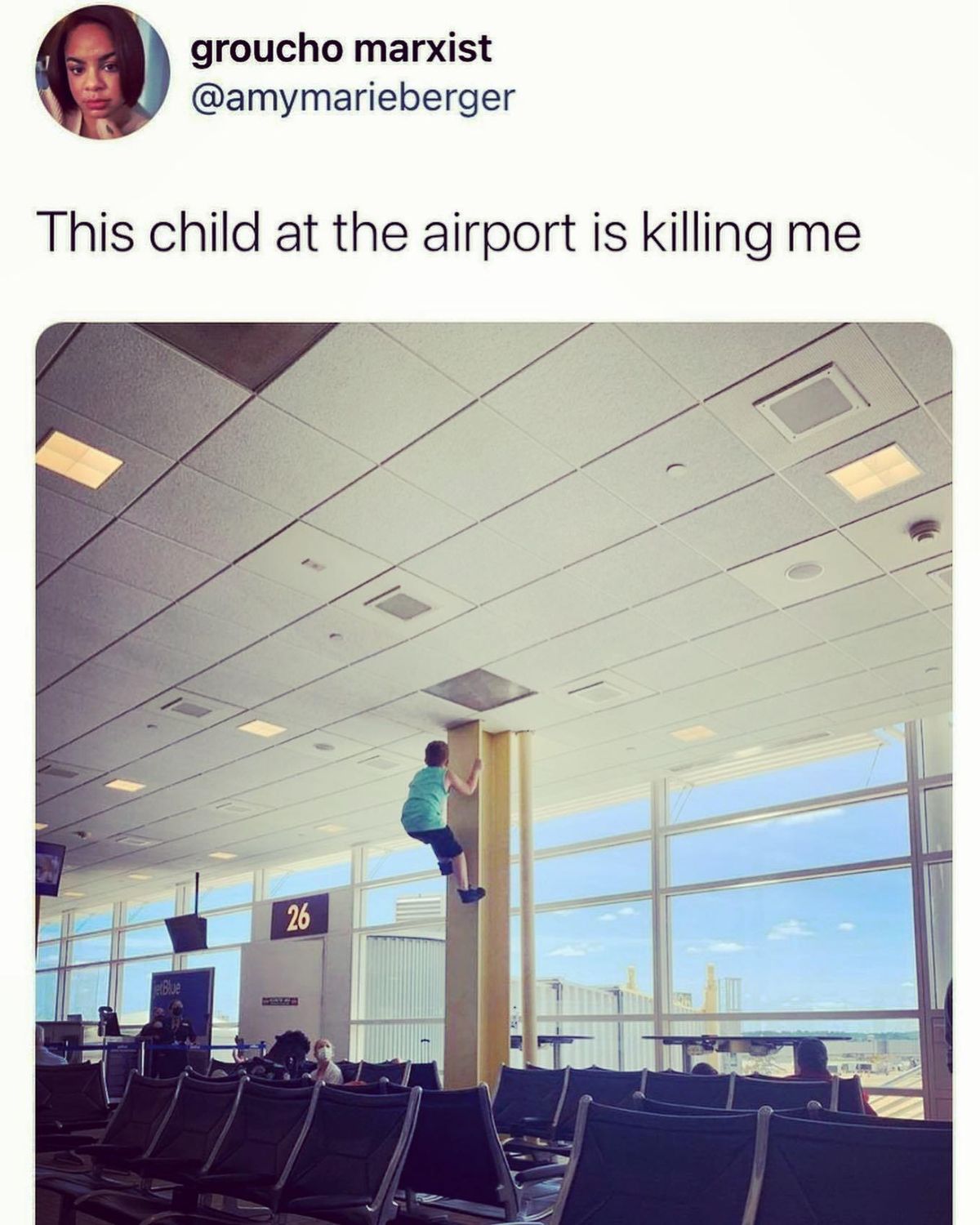This screenshot has height=1225, width=980.
Task: Open the @amymarieberger handle link
Action: (353, 99)
